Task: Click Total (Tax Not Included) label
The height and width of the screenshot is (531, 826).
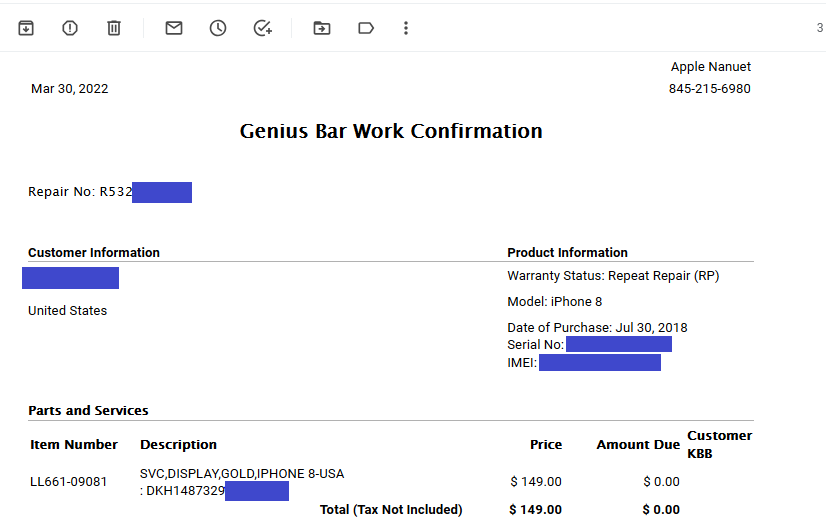Action: point(391,509)
